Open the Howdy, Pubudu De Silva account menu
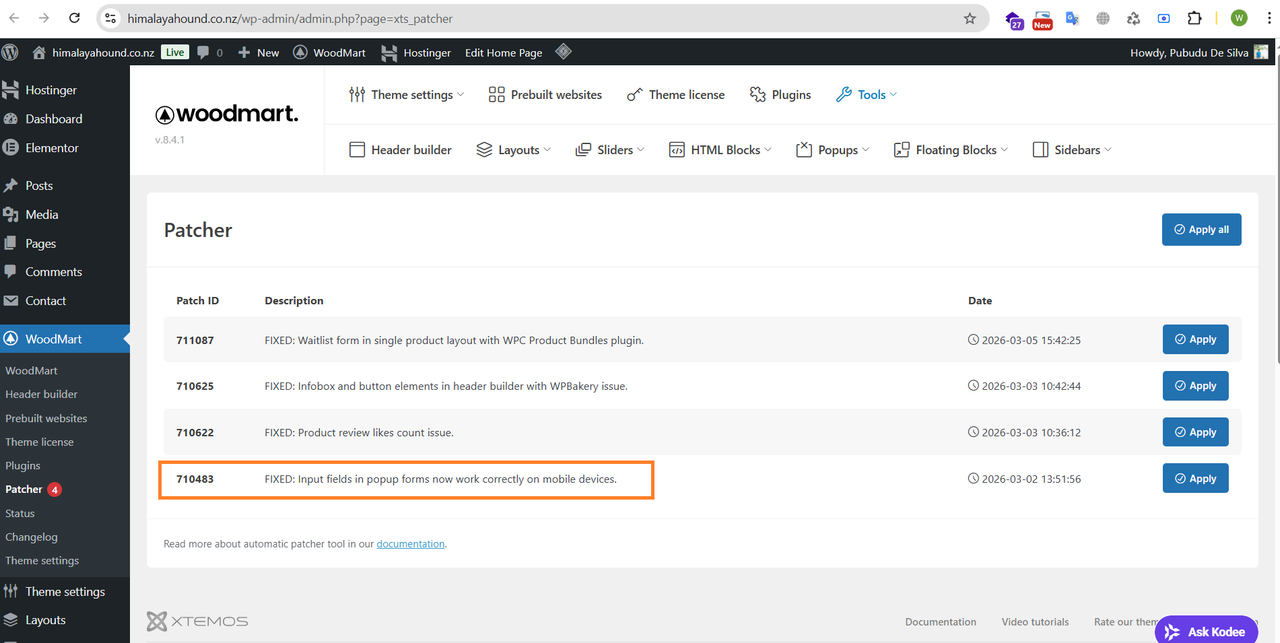The width and height of the screenshot is (1280, 643). (1199, 52)
